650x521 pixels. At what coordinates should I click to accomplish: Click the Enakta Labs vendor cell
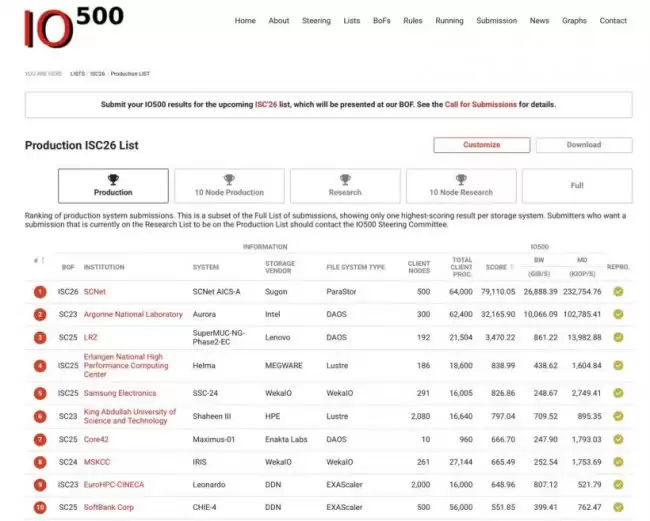(286, 440)
